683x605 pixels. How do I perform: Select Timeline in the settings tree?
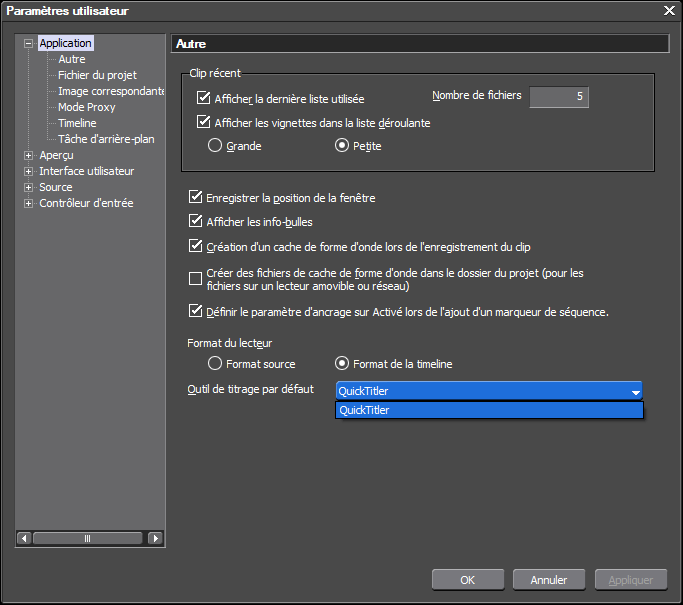[77, 124]
